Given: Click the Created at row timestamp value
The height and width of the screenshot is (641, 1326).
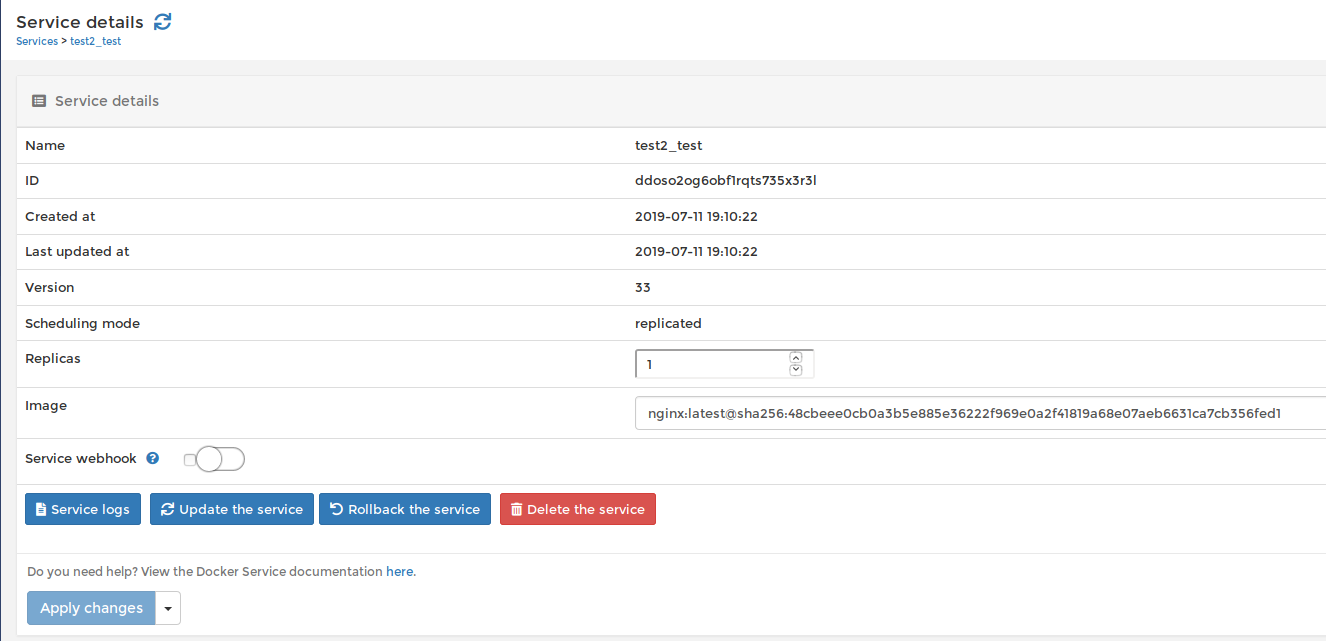Looking at the screenshot, I should pyautogui.click(x=696, y=217).
